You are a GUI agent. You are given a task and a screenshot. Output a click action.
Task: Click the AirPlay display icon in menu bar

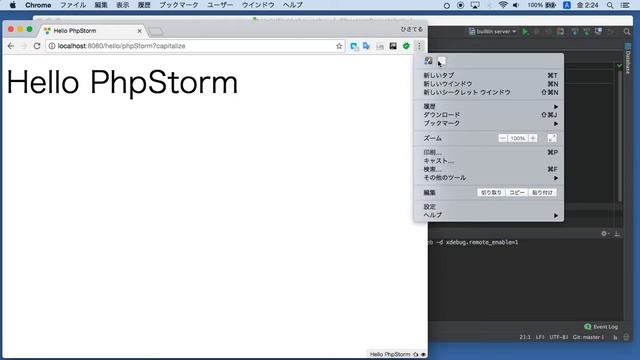[475, 5]
